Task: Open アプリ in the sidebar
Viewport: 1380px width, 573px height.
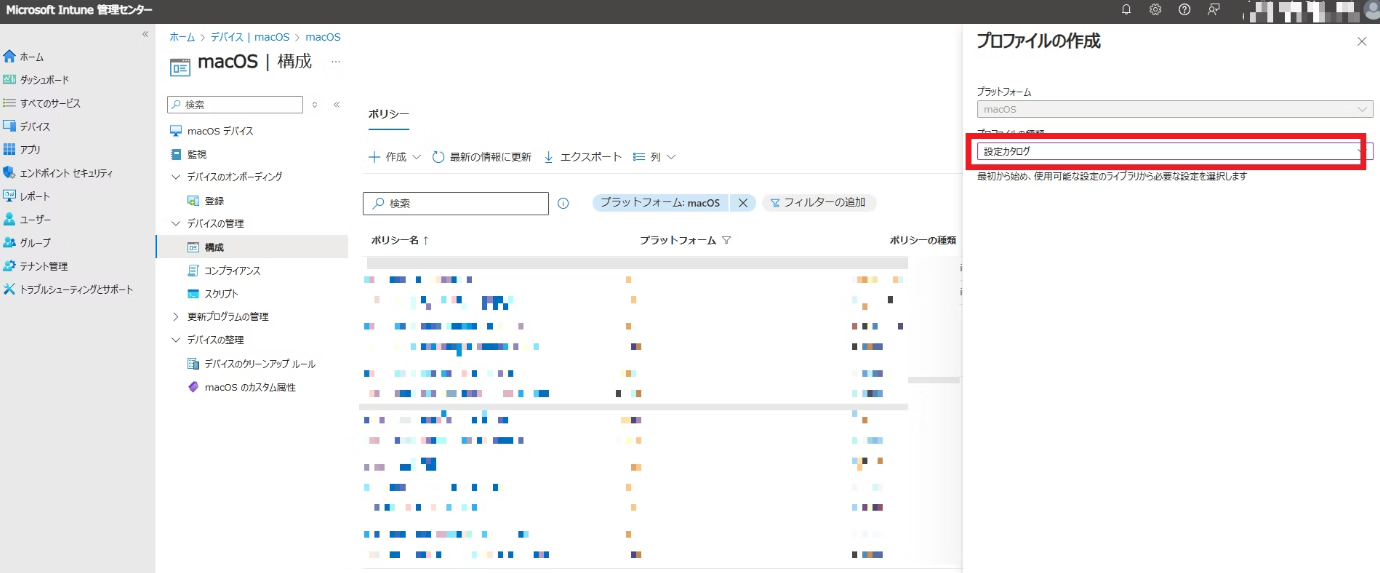Action: point(22,150)
